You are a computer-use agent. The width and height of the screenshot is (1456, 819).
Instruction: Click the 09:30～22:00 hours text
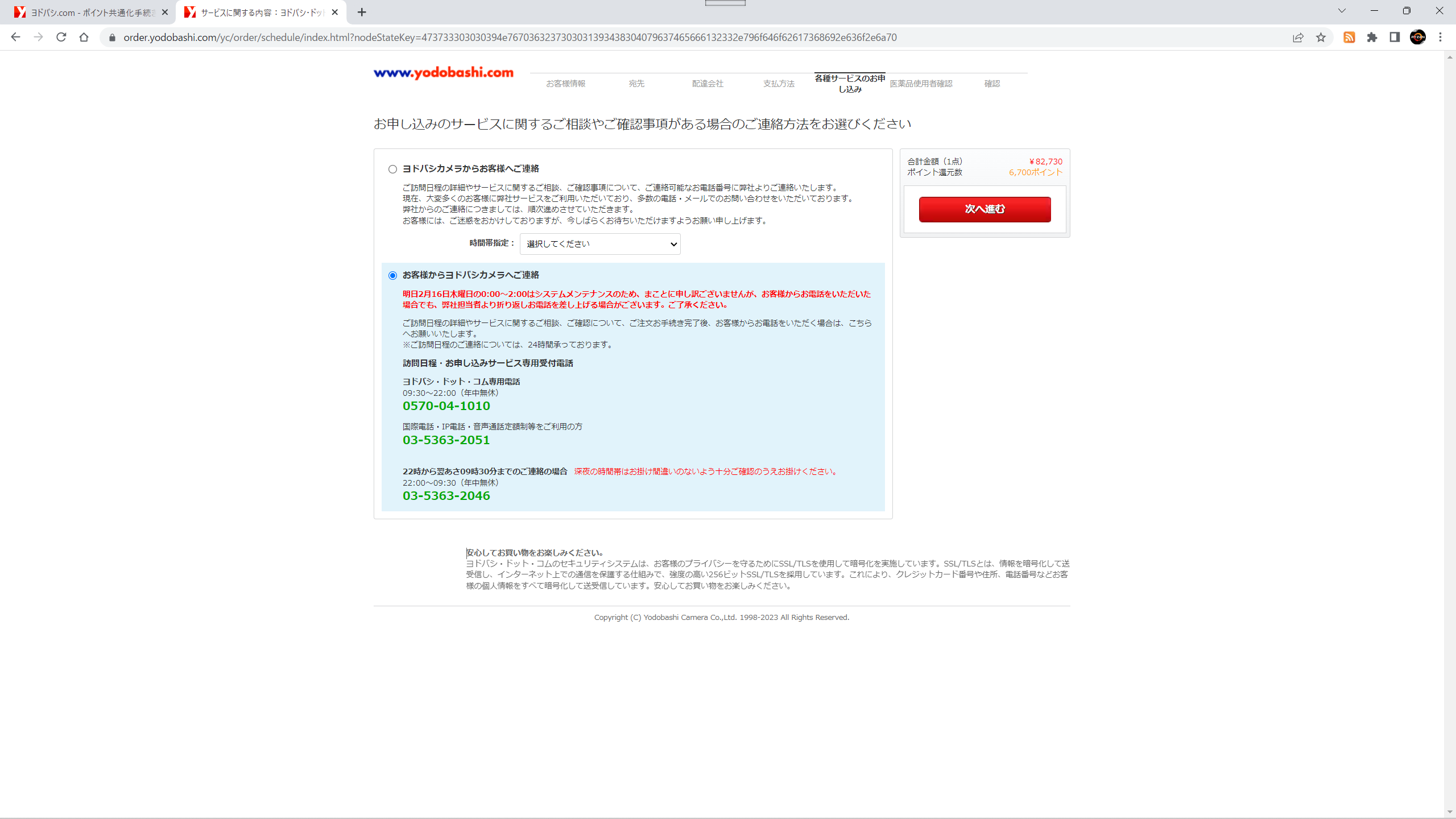(x=450, y=393)
